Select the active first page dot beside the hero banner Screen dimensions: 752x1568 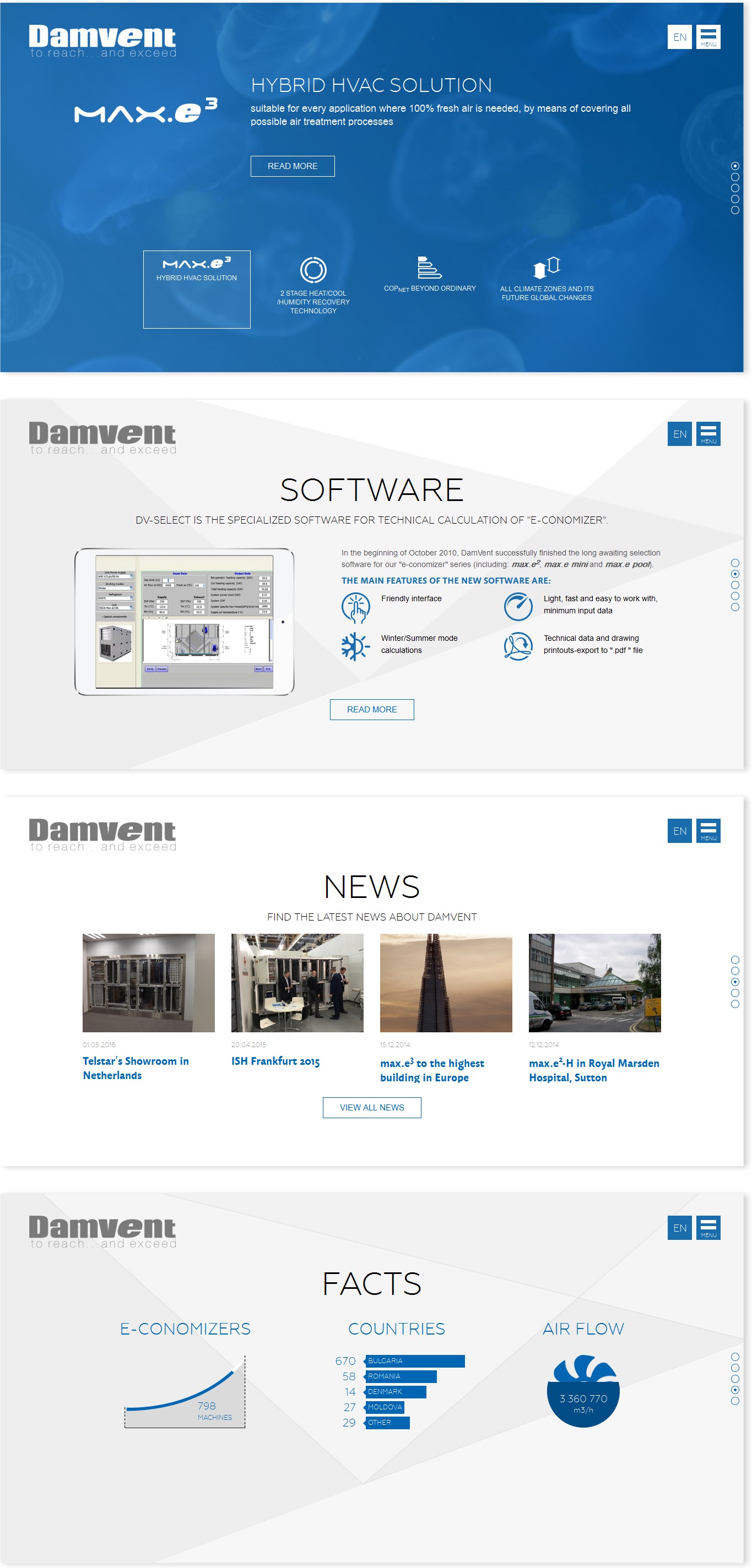(x=735, y=166)
